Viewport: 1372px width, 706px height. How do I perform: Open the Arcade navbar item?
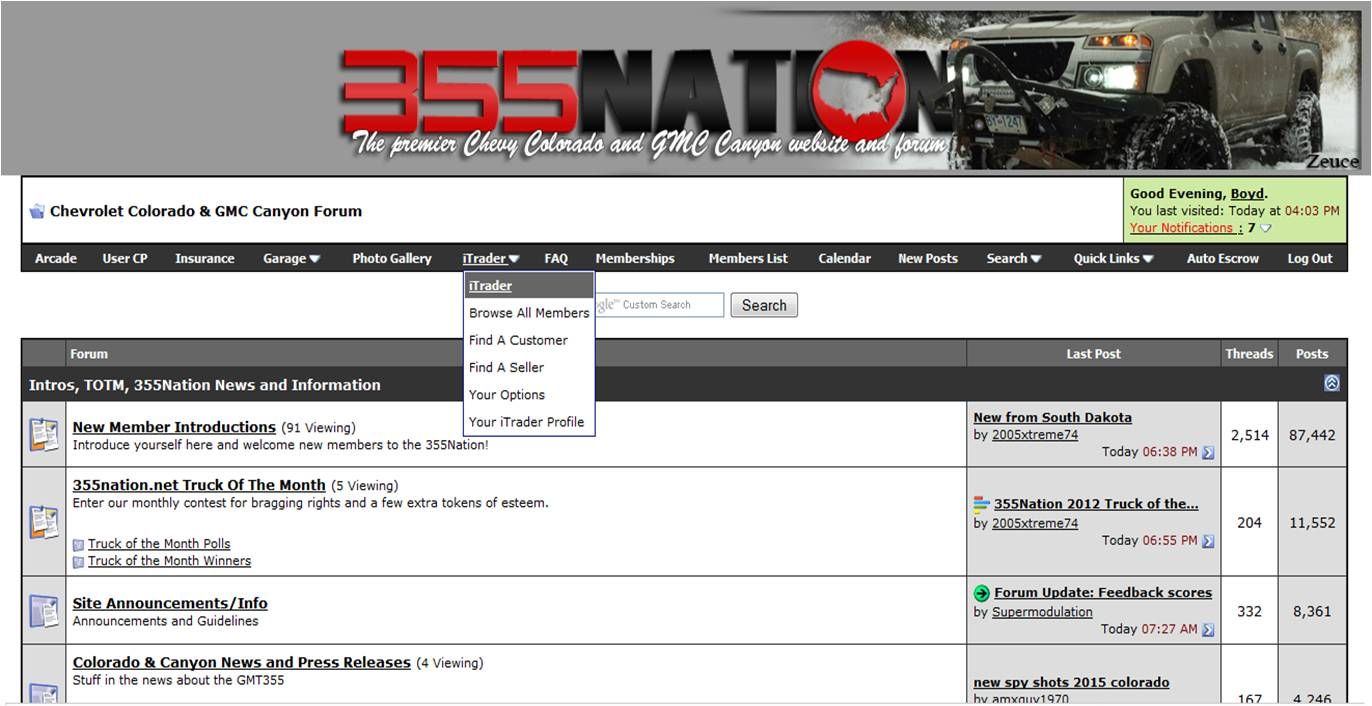(56, 258)
